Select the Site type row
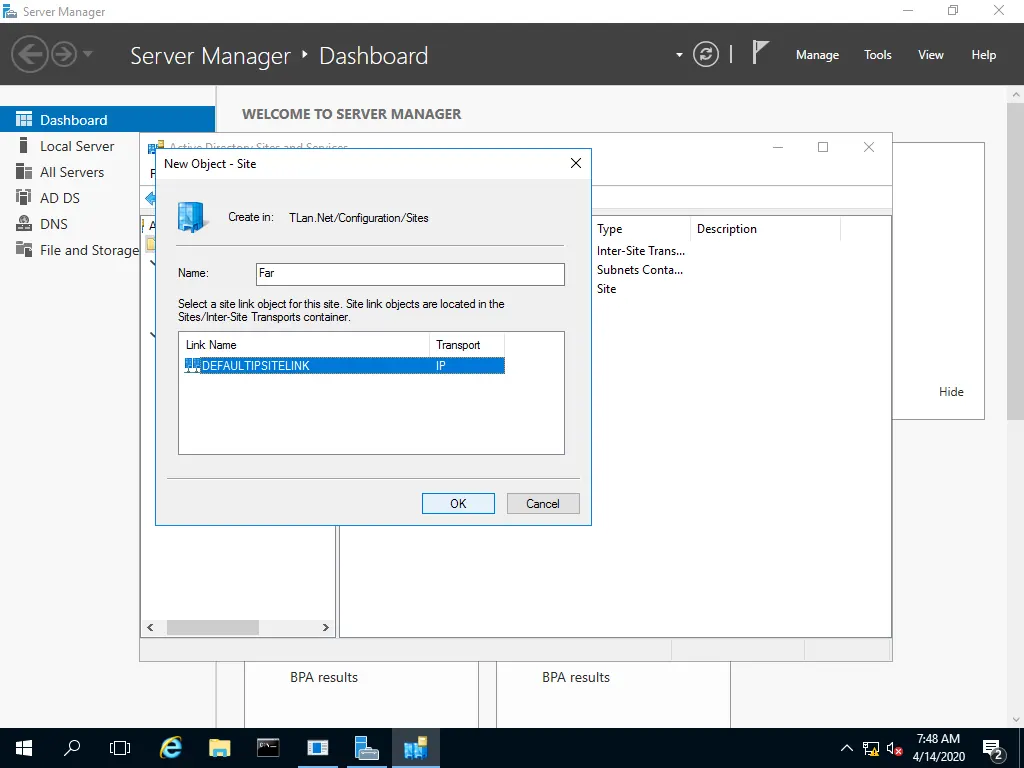 (606, 289)
